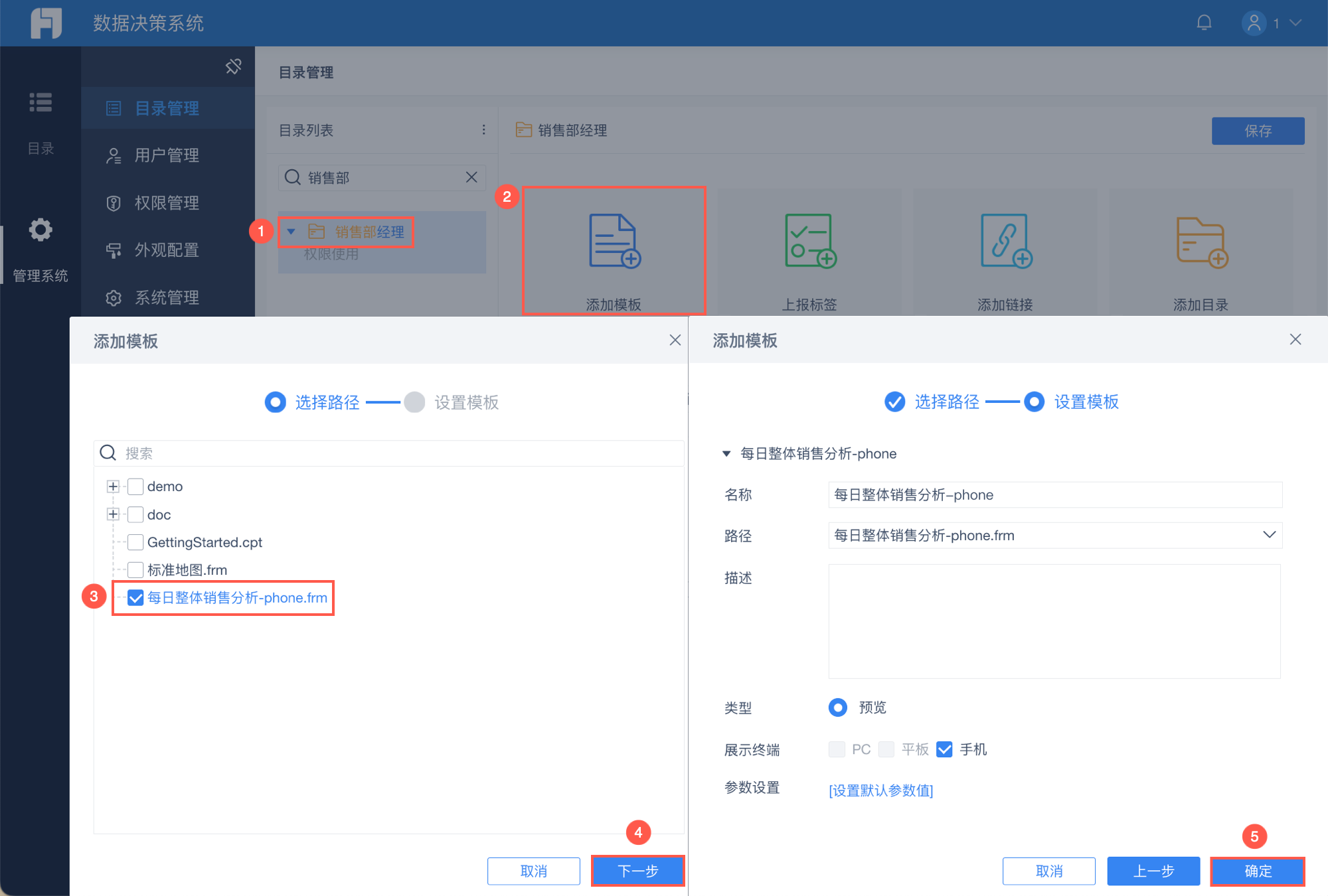Click the Add Template (添加模板) icon
The height and width of the screenshot is (896, 1328).
614,240
